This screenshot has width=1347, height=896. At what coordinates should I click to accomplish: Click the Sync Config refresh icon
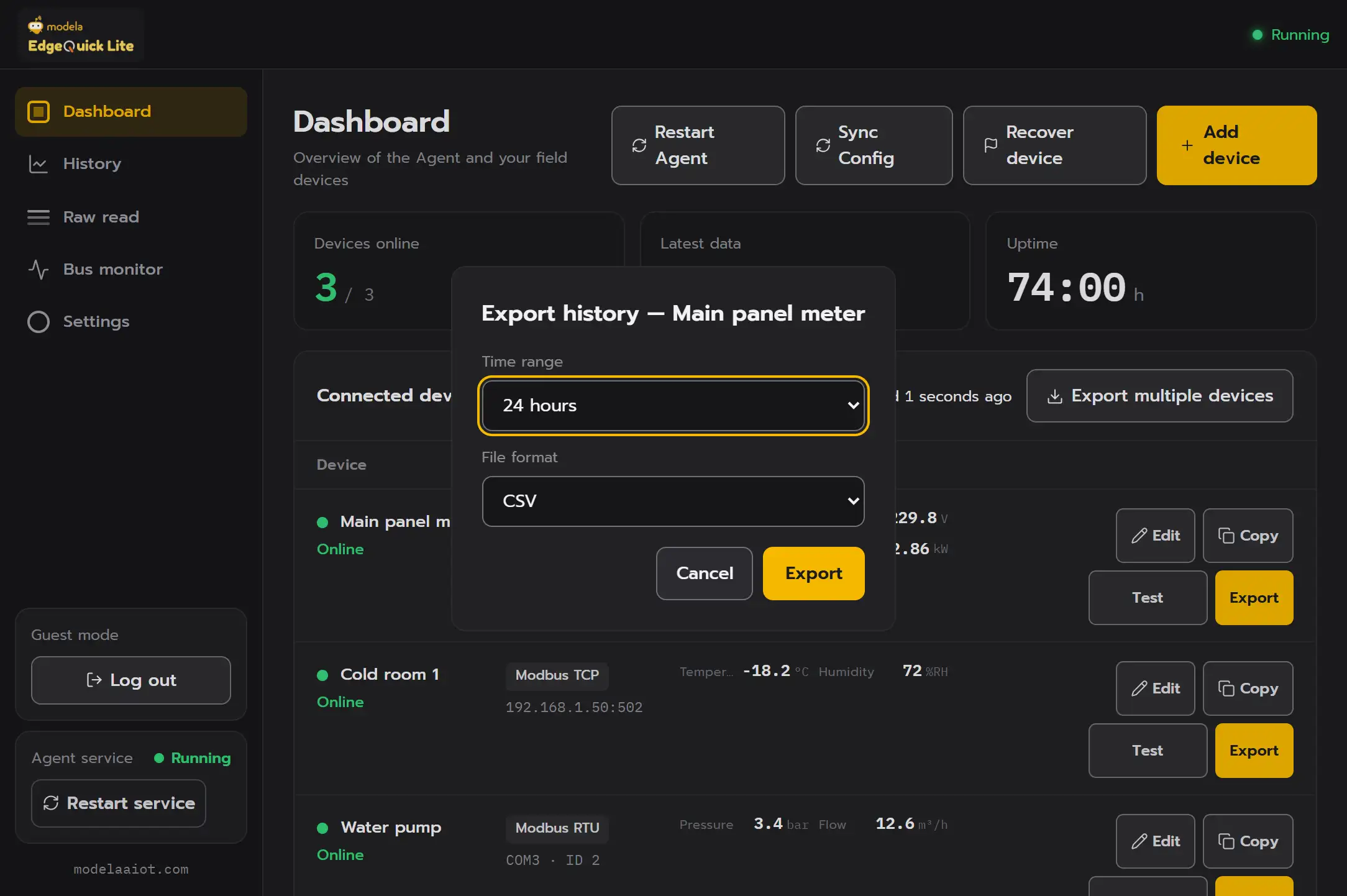[x=823, y=145]
